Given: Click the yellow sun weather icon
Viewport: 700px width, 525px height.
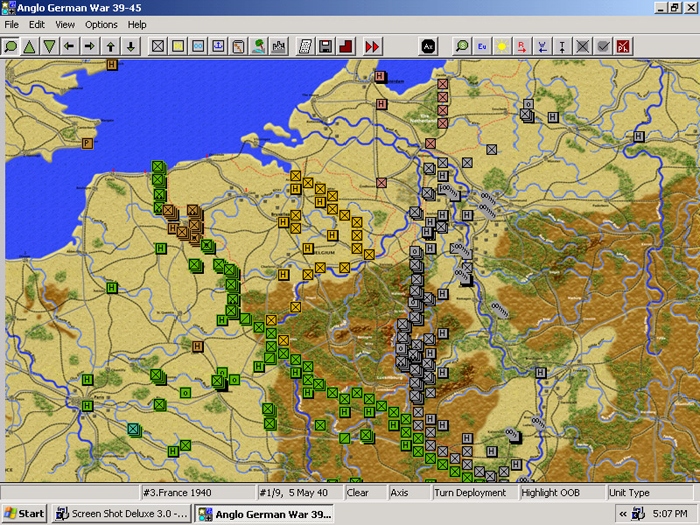Looking at the screenshot, I should click(x=502, y=46).
